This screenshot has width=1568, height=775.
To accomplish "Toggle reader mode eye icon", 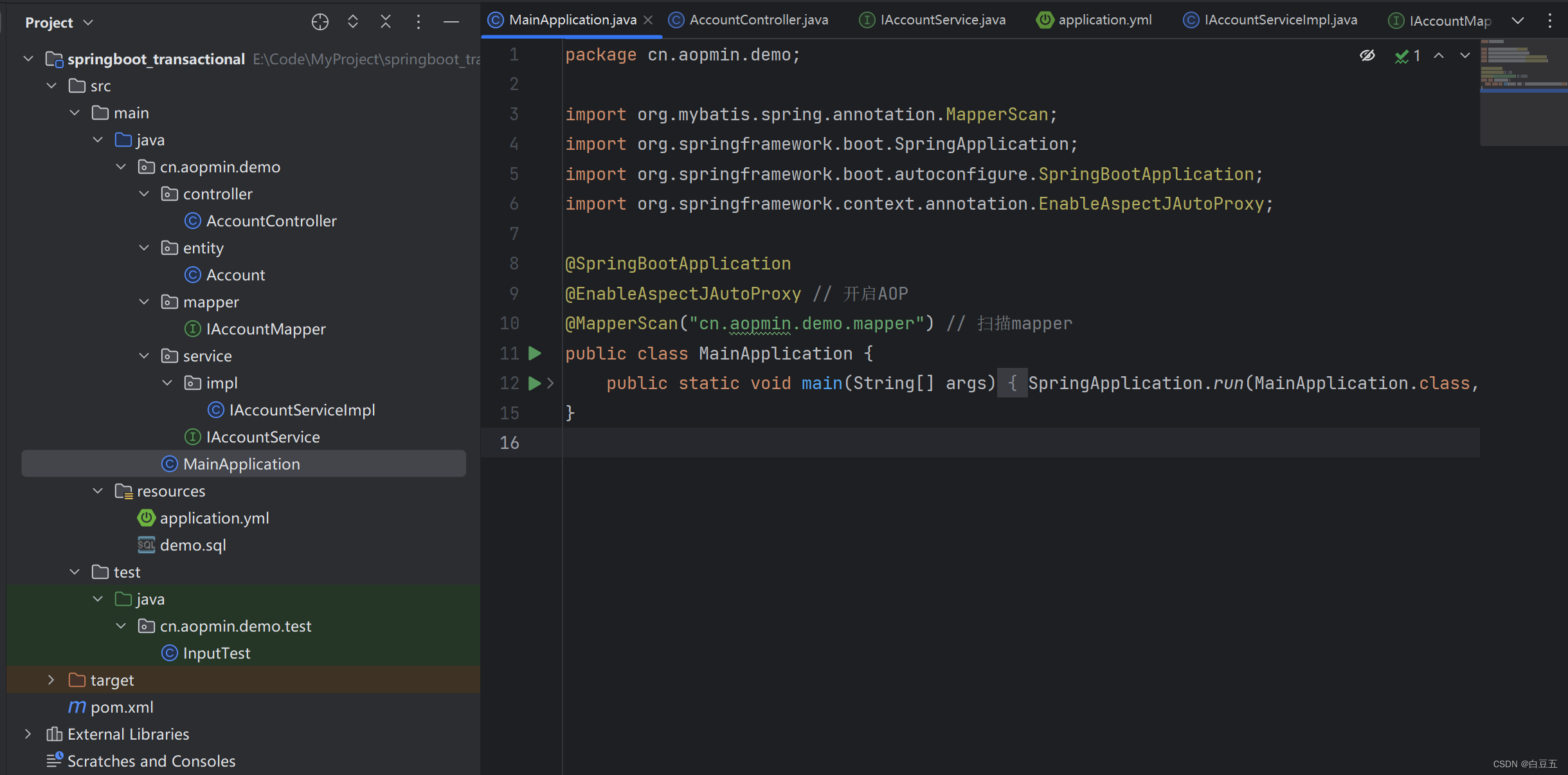I will tap(1367, 56).
